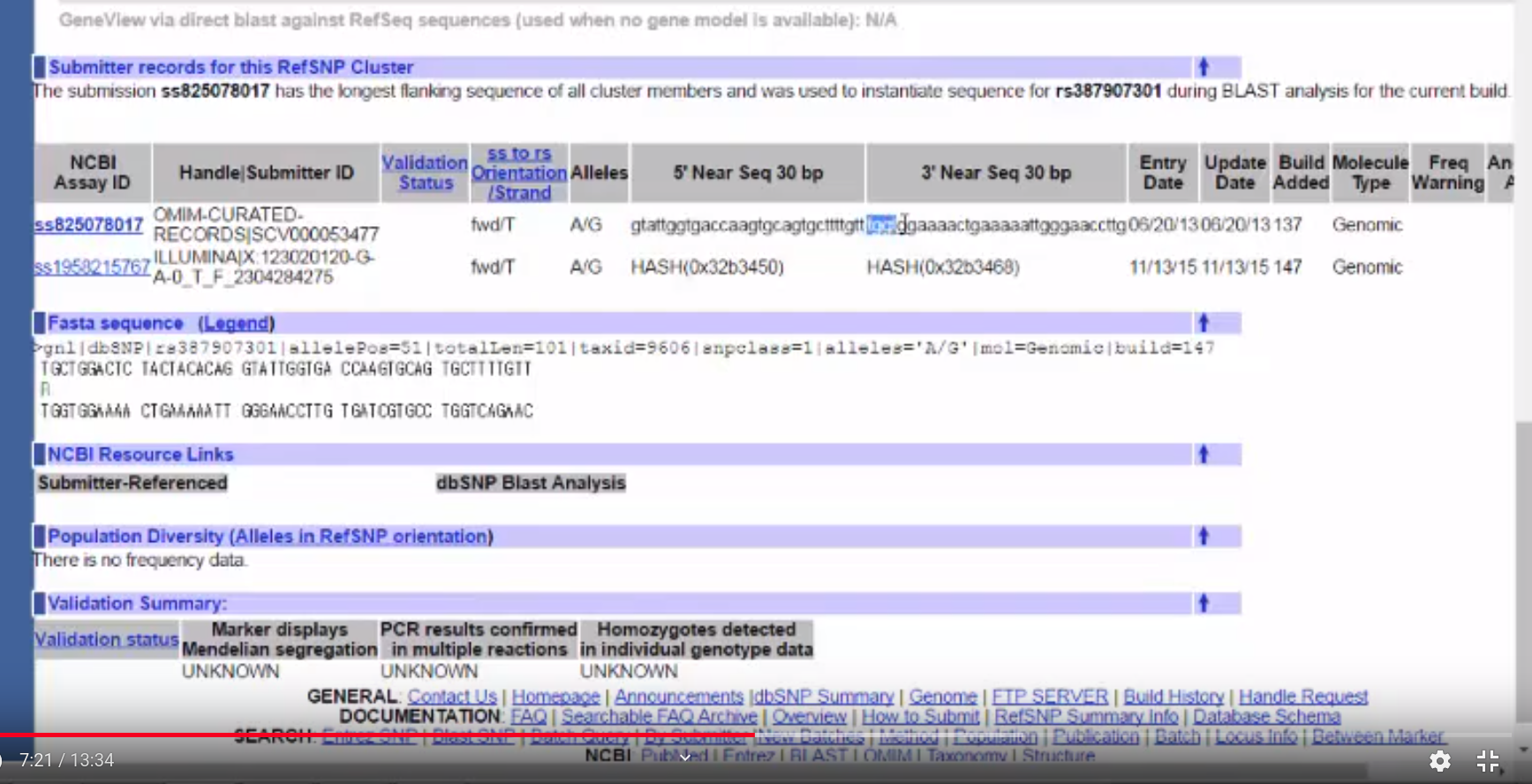Screen dimensions: 1532x784
Task: Click Entry Date 11/13/15 cell
Action: [x=1164, y=267]
